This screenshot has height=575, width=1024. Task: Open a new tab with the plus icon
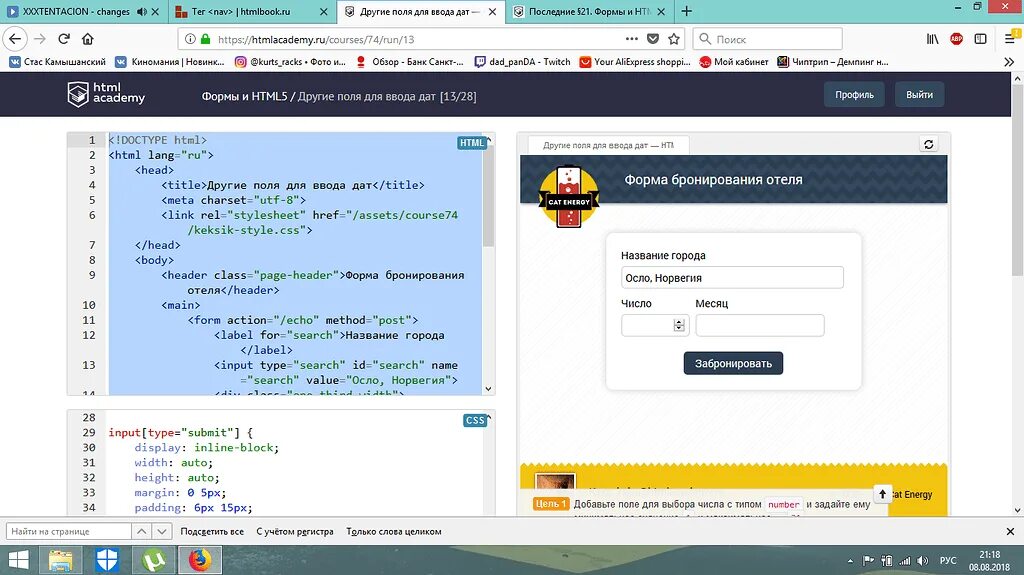(686, 11)
